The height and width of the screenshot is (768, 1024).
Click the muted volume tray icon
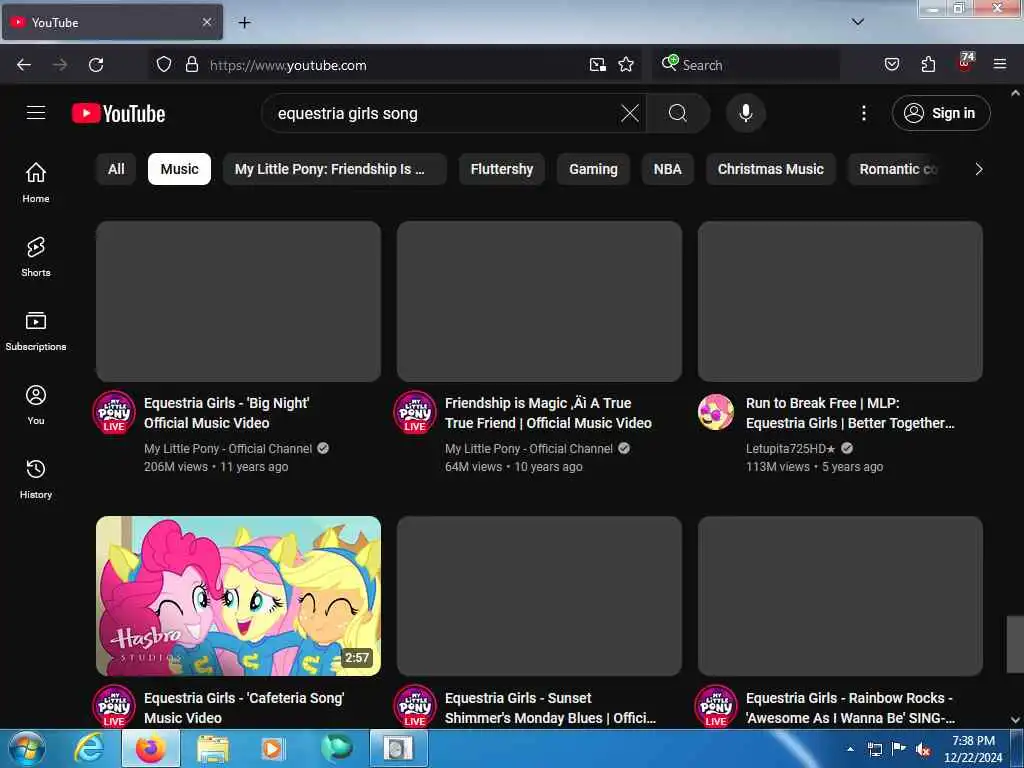point(923,750)
